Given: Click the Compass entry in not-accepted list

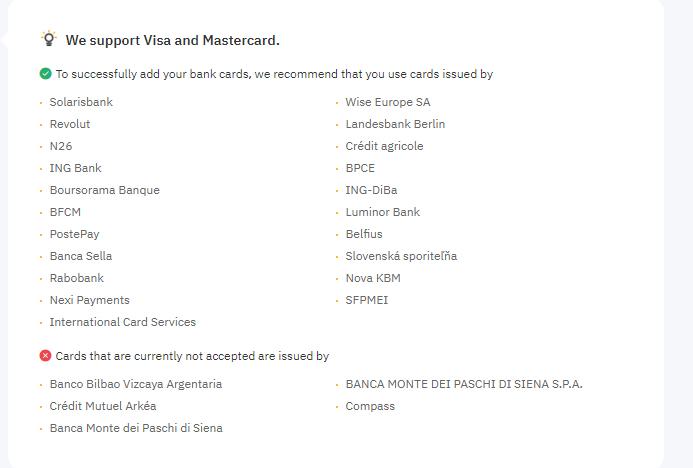Looking at the screenshot, I should click(370, 407).
